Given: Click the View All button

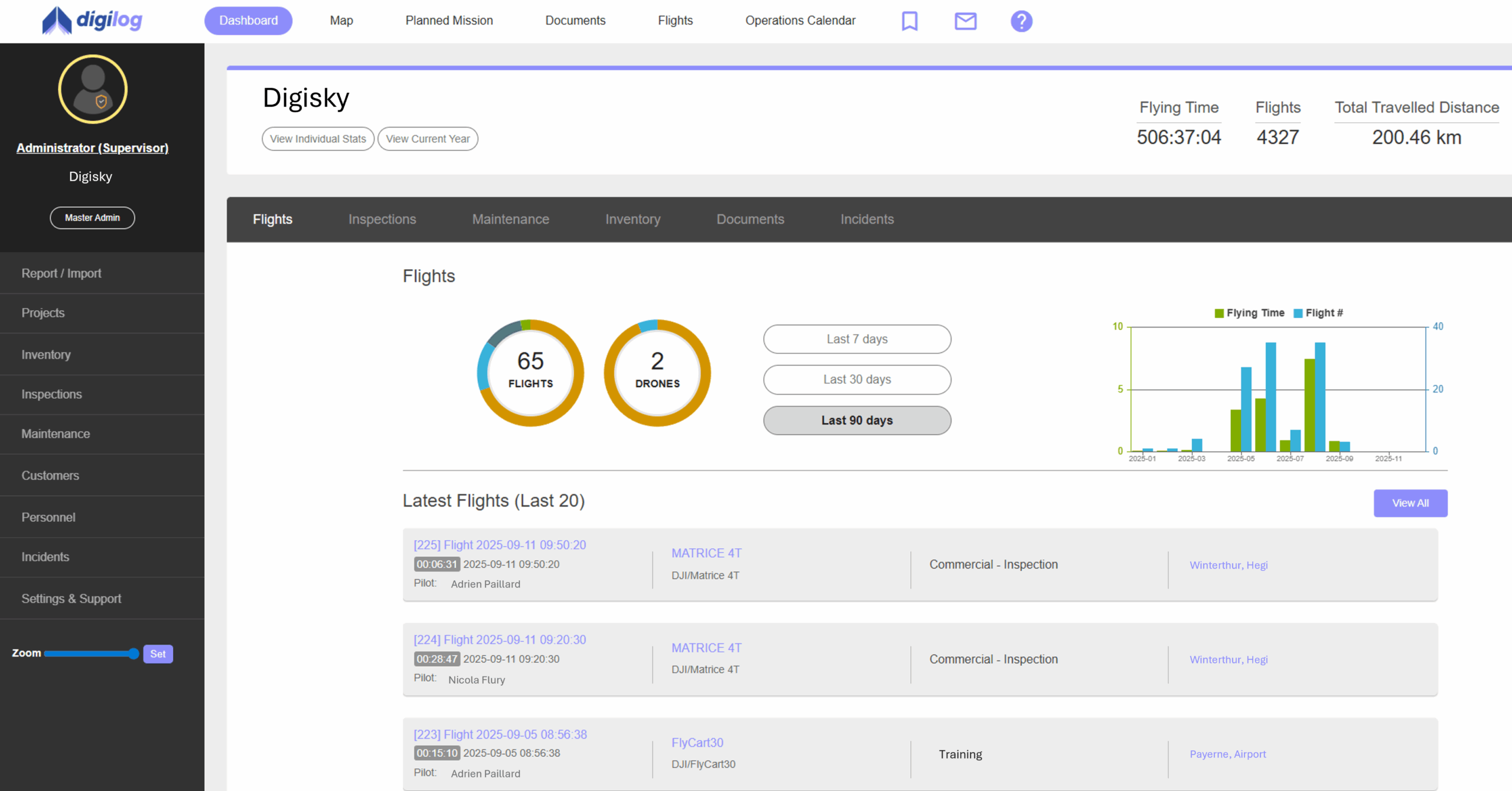Looking at the screenshot, I should tap(1410, 503).
